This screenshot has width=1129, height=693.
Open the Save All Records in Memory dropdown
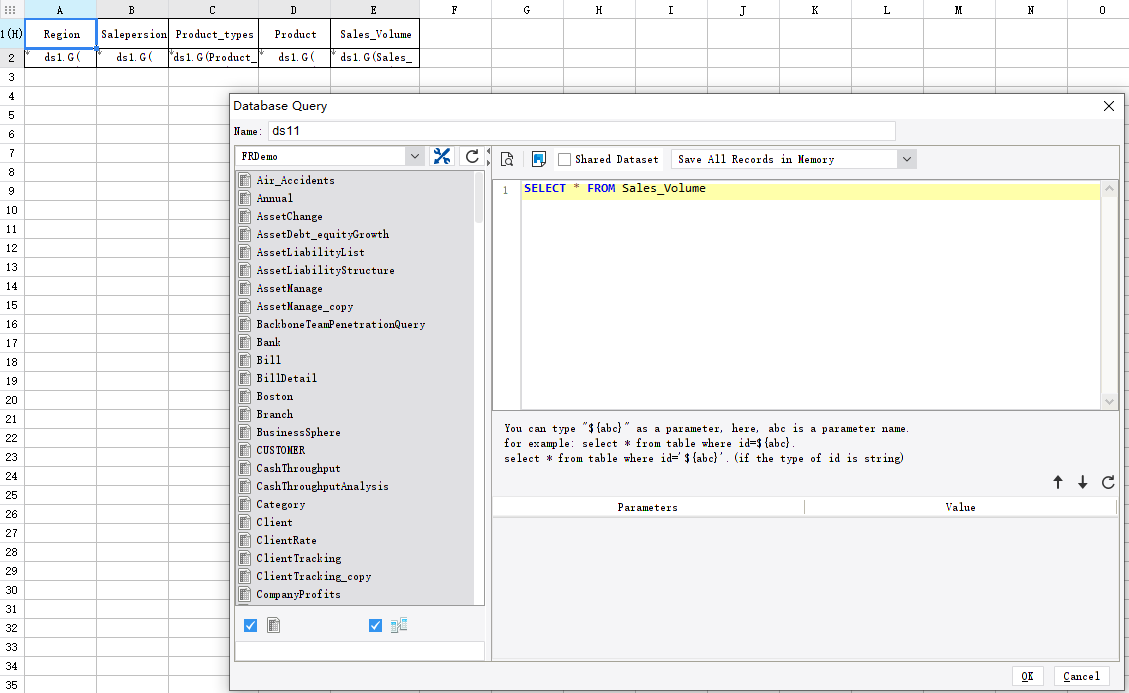(x=905, y=158)
